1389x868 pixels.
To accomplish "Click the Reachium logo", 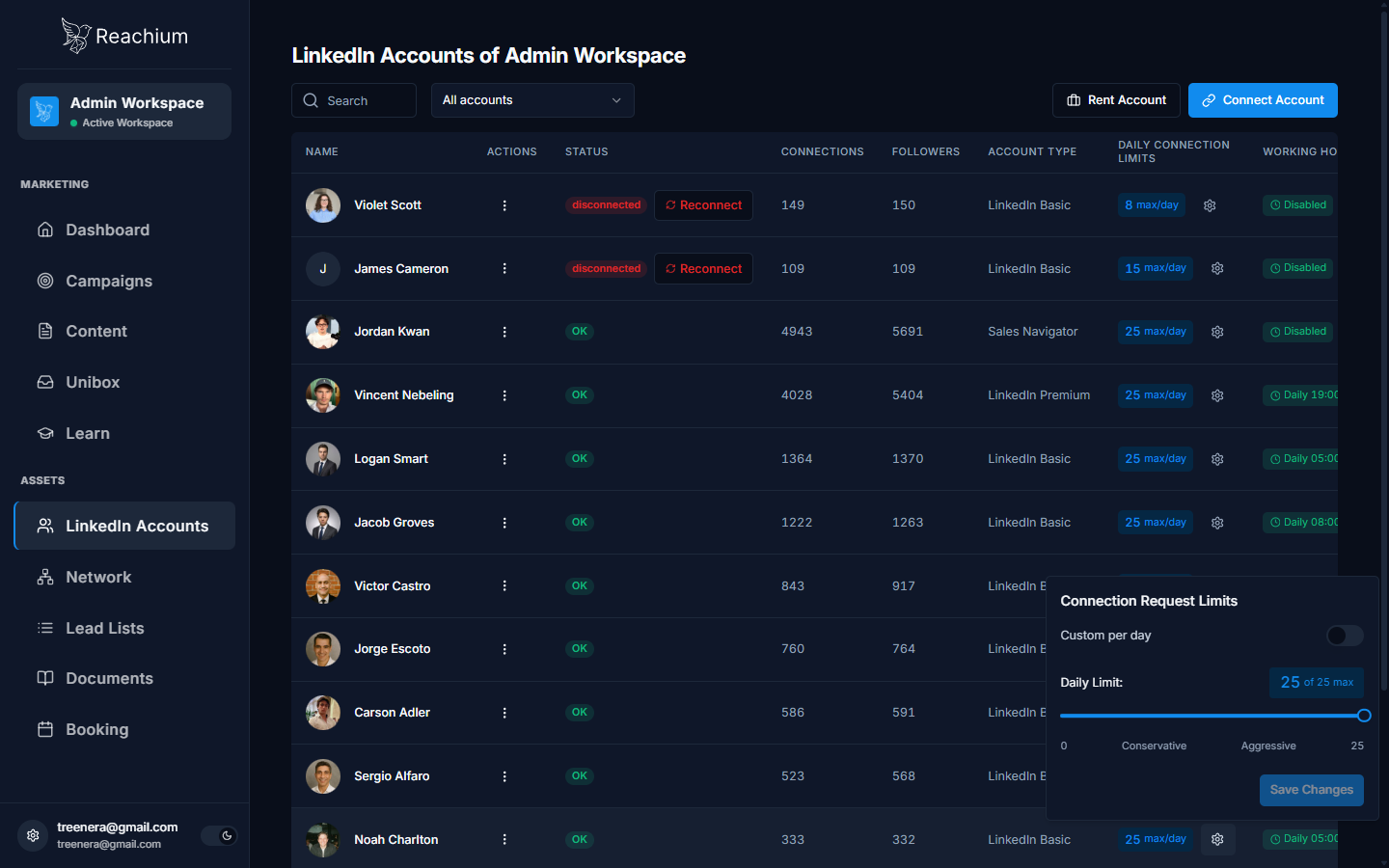I will pos(124,36).
